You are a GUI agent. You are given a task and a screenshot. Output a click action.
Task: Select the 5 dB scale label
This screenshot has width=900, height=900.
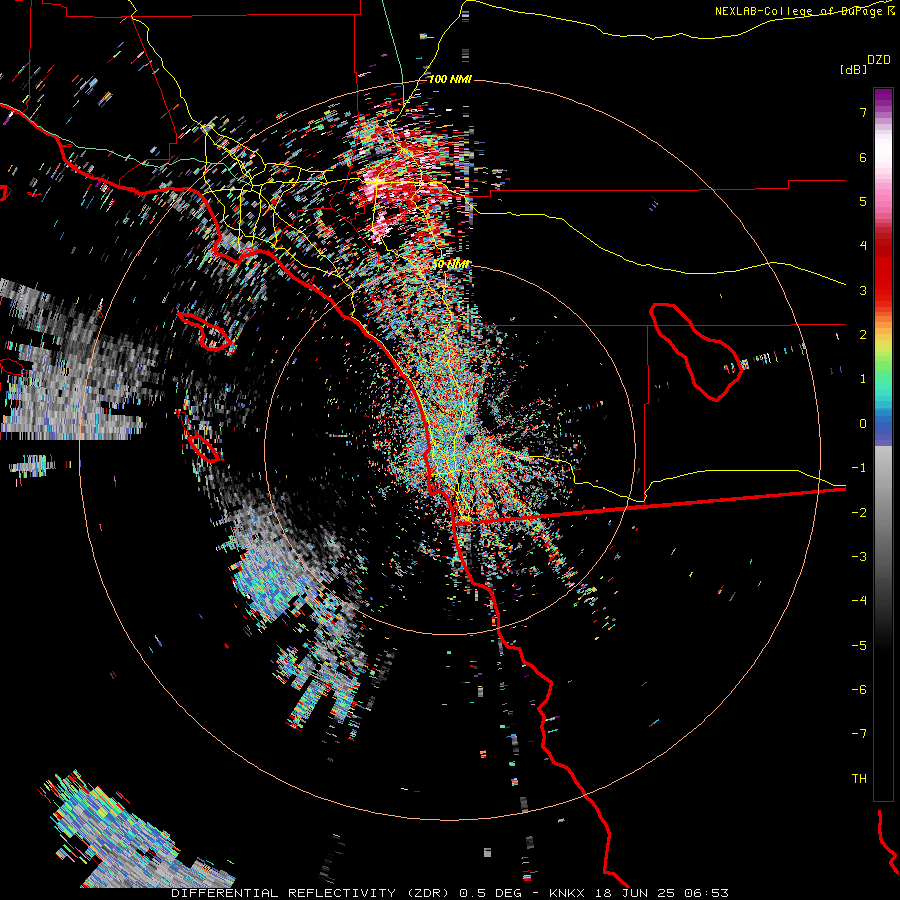click(863, 201)
